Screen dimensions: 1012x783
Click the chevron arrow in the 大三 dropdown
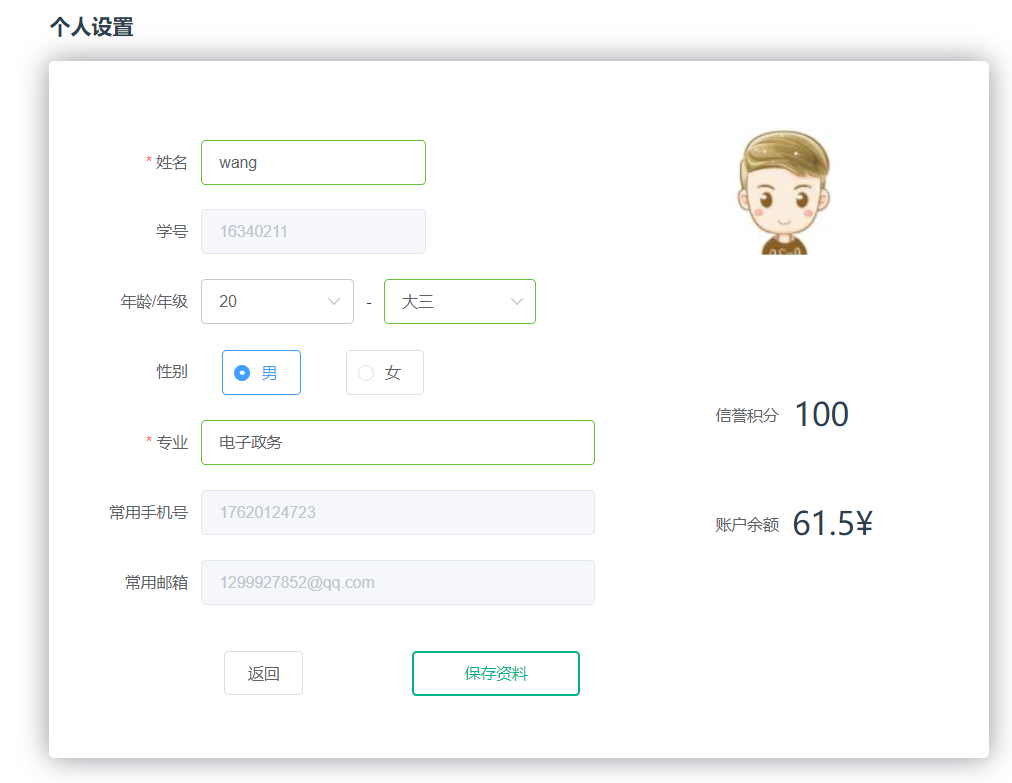(x=517, y=302)
